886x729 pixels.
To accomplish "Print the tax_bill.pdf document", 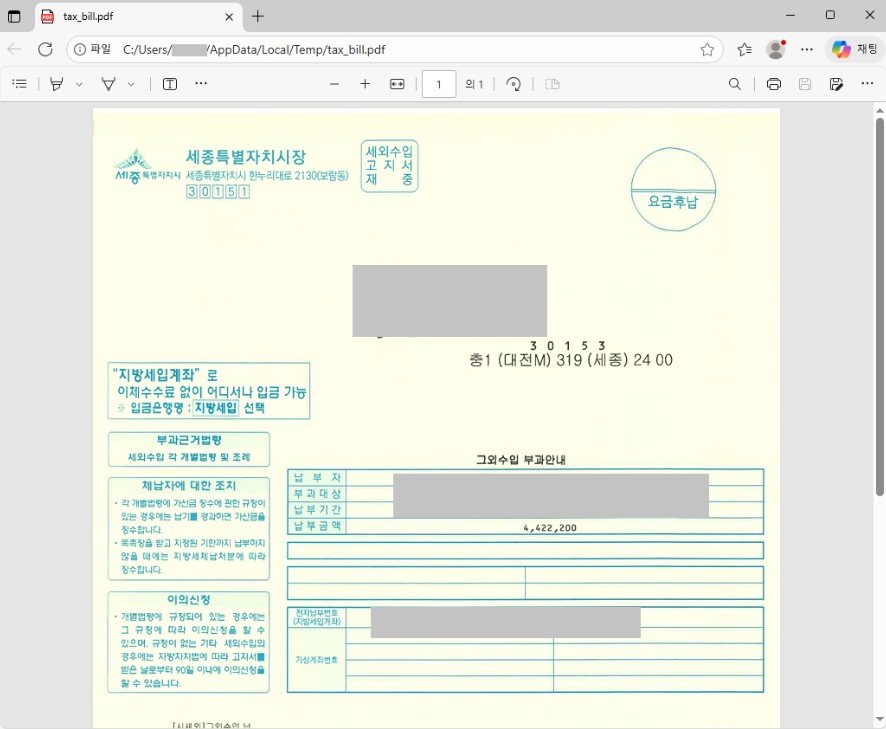I will tap(773, 84).
